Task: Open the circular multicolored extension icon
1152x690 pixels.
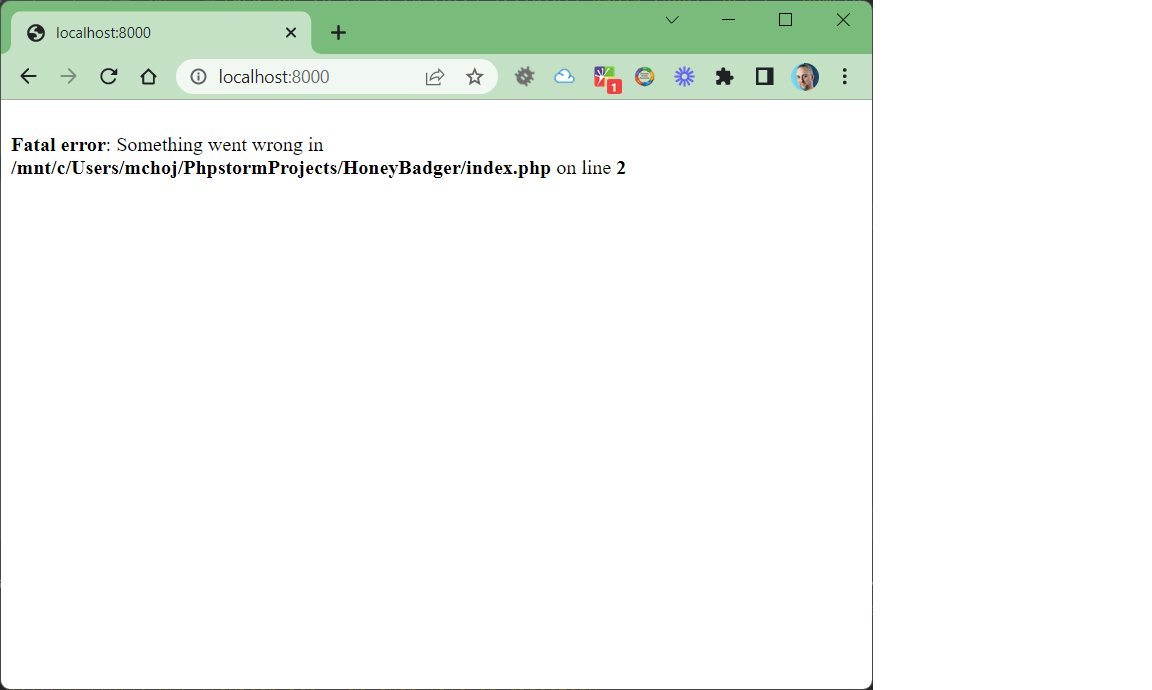Action: tap(644, 76)
